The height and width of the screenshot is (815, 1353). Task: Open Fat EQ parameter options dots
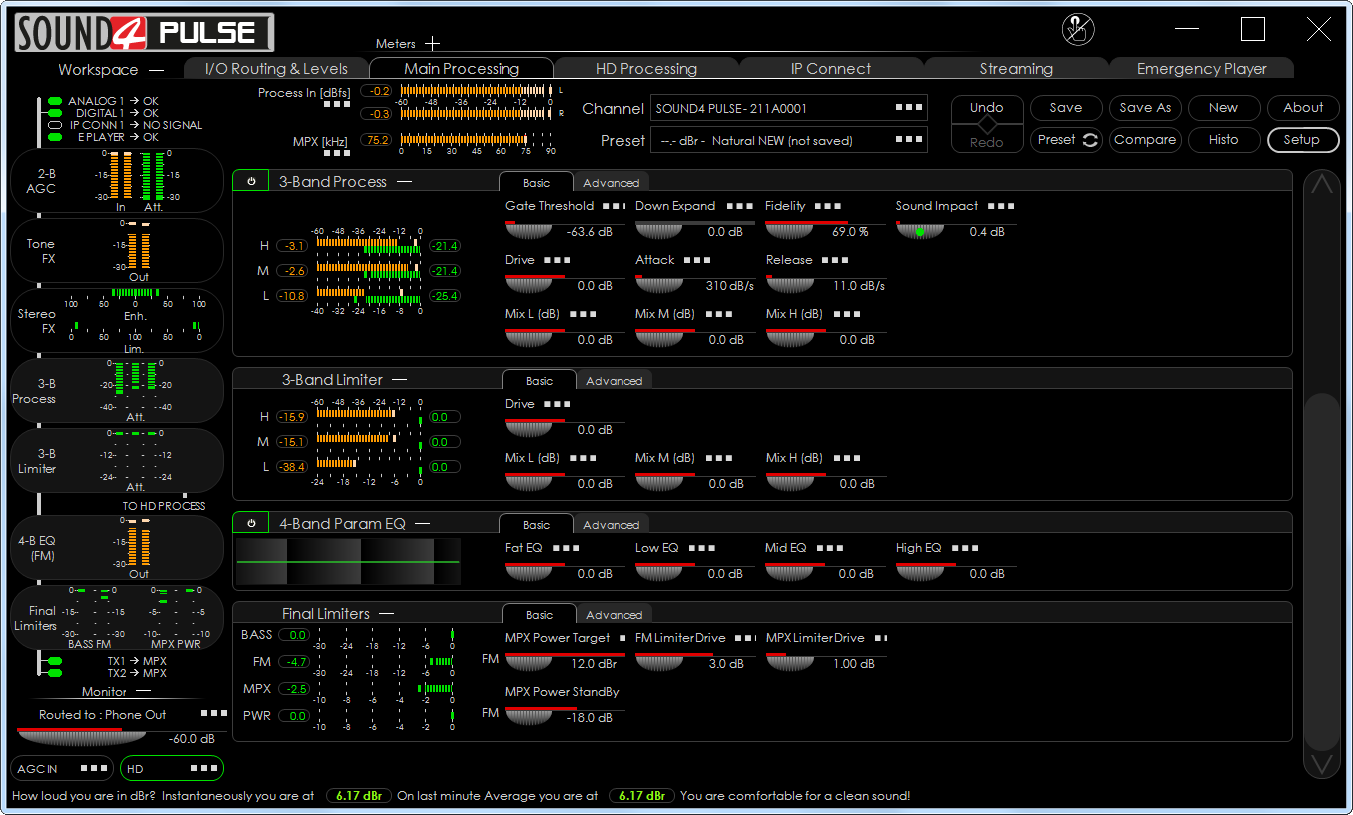[x=566, y=548]
